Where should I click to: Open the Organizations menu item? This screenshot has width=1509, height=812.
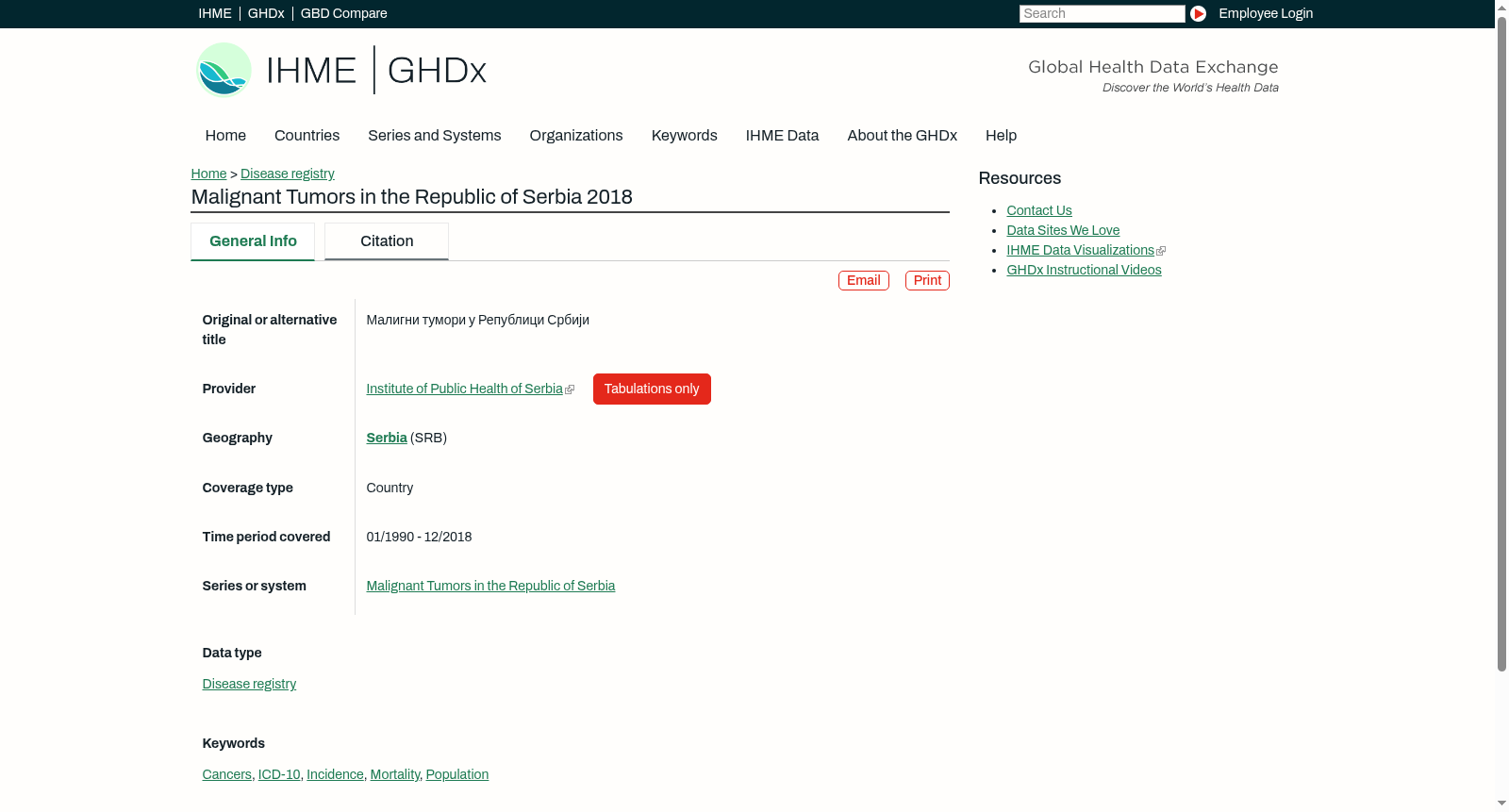point(575,135)
